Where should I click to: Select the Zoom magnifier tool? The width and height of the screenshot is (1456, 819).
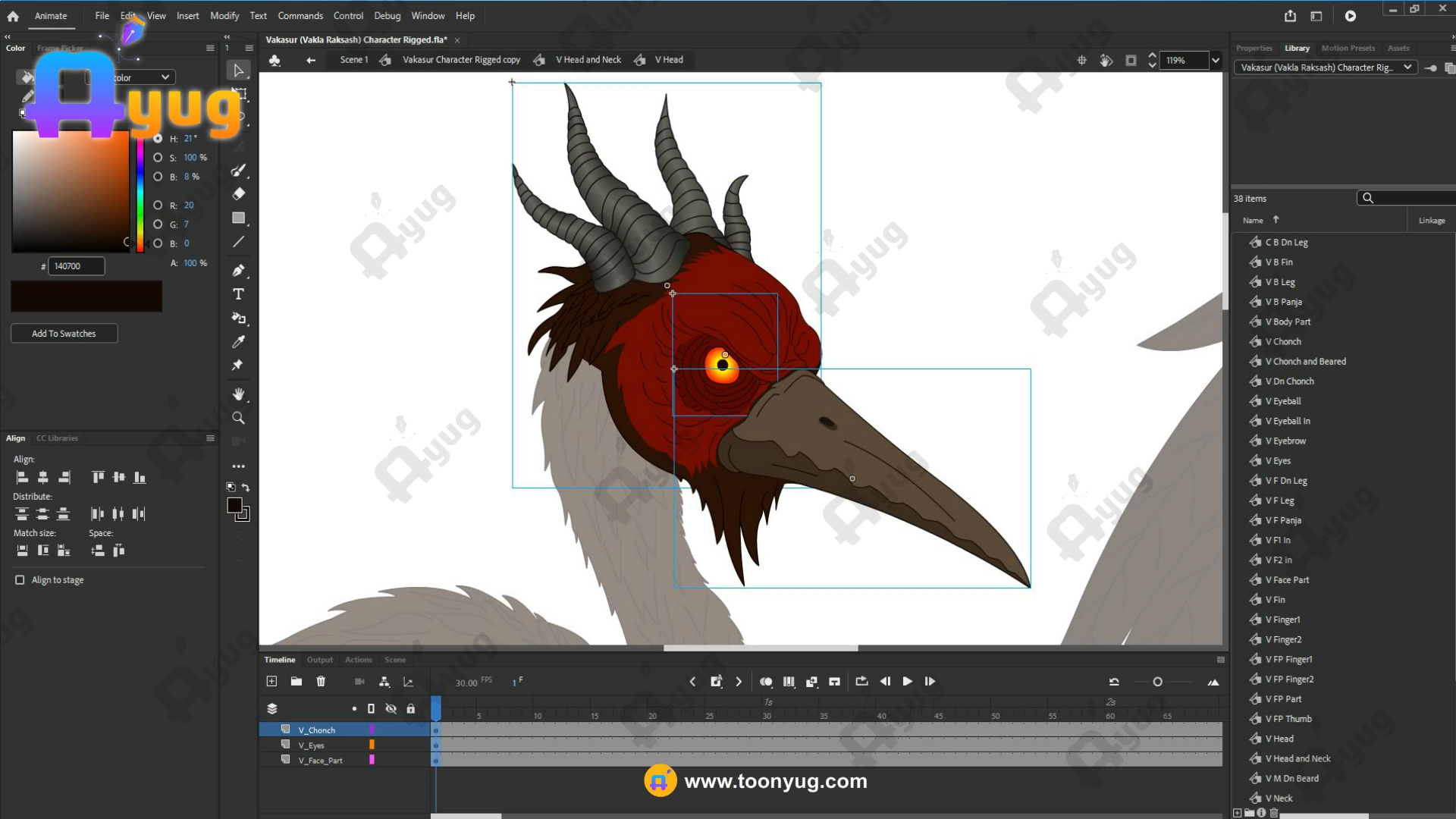238,418
